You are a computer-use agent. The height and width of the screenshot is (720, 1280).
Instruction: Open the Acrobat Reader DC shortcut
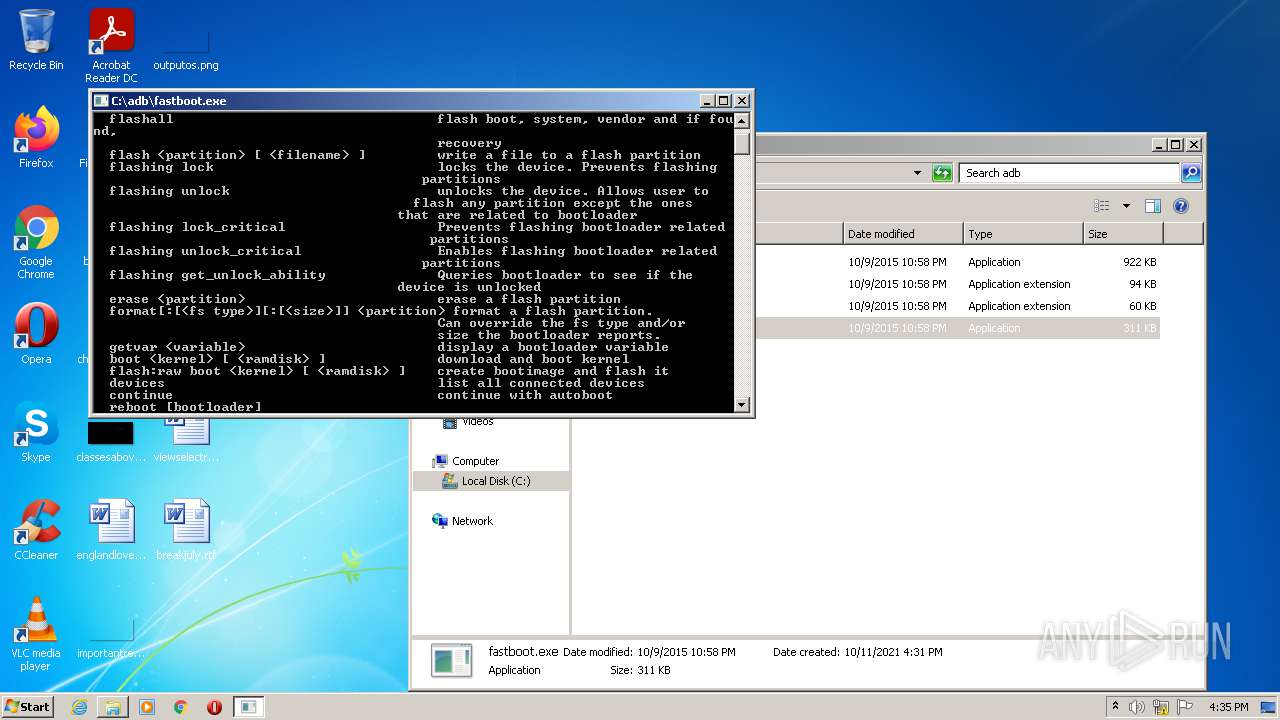[111, 45]
